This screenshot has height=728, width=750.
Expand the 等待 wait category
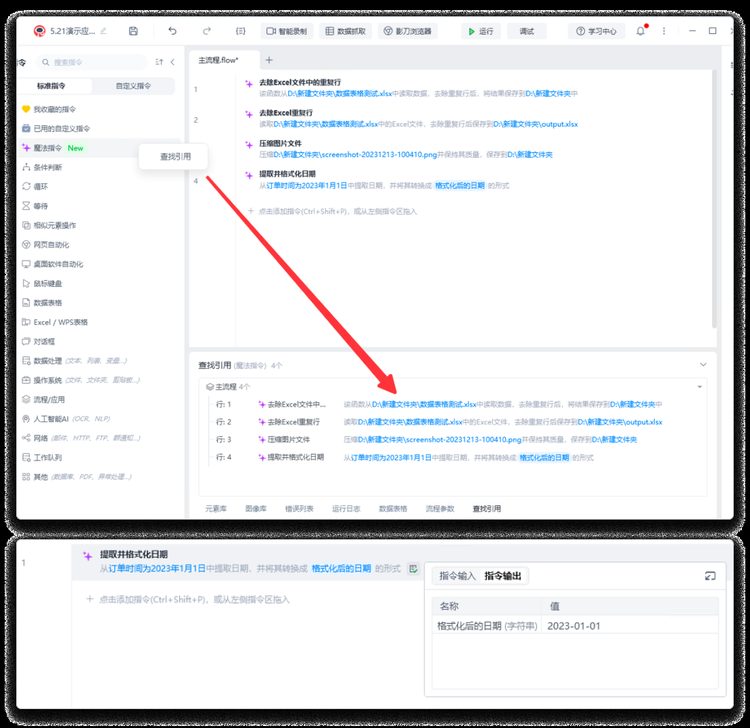pos(35,206)
